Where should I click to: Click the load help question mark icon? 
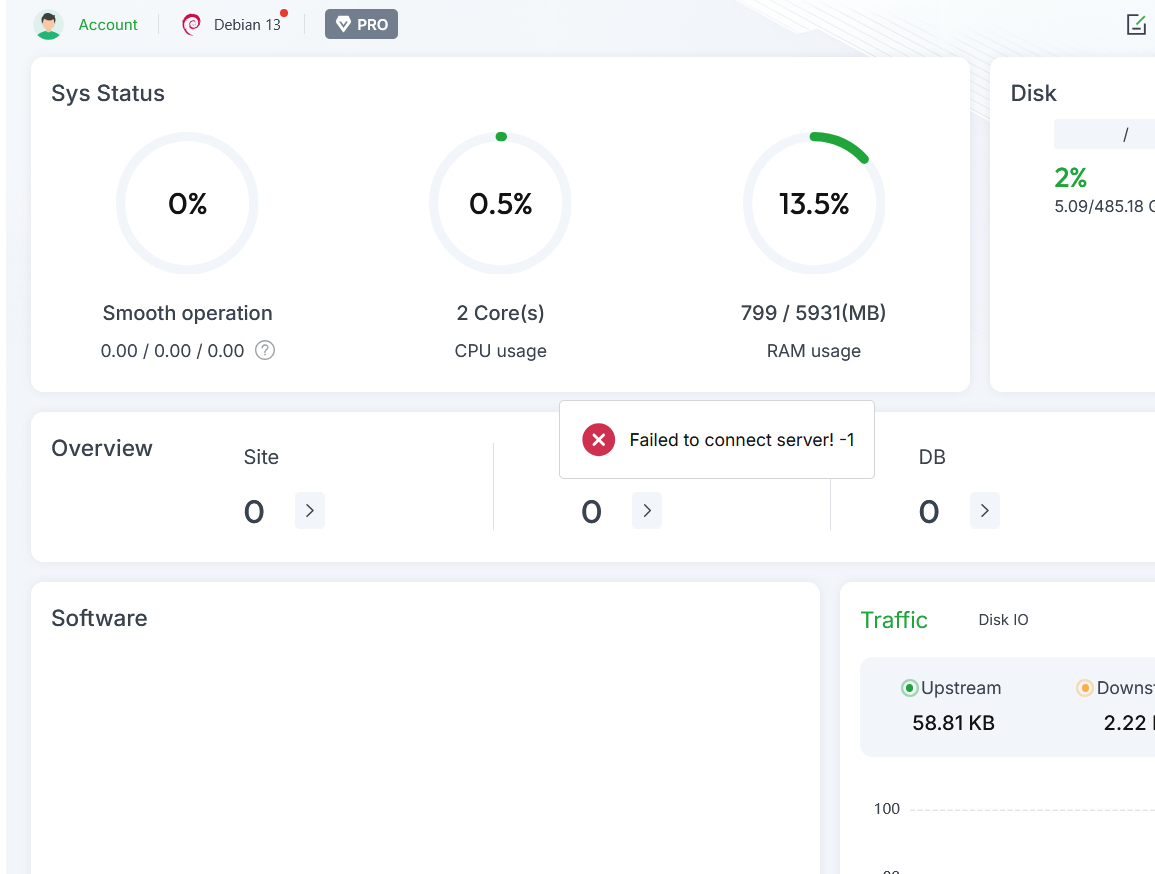click(x=265, y=350)
